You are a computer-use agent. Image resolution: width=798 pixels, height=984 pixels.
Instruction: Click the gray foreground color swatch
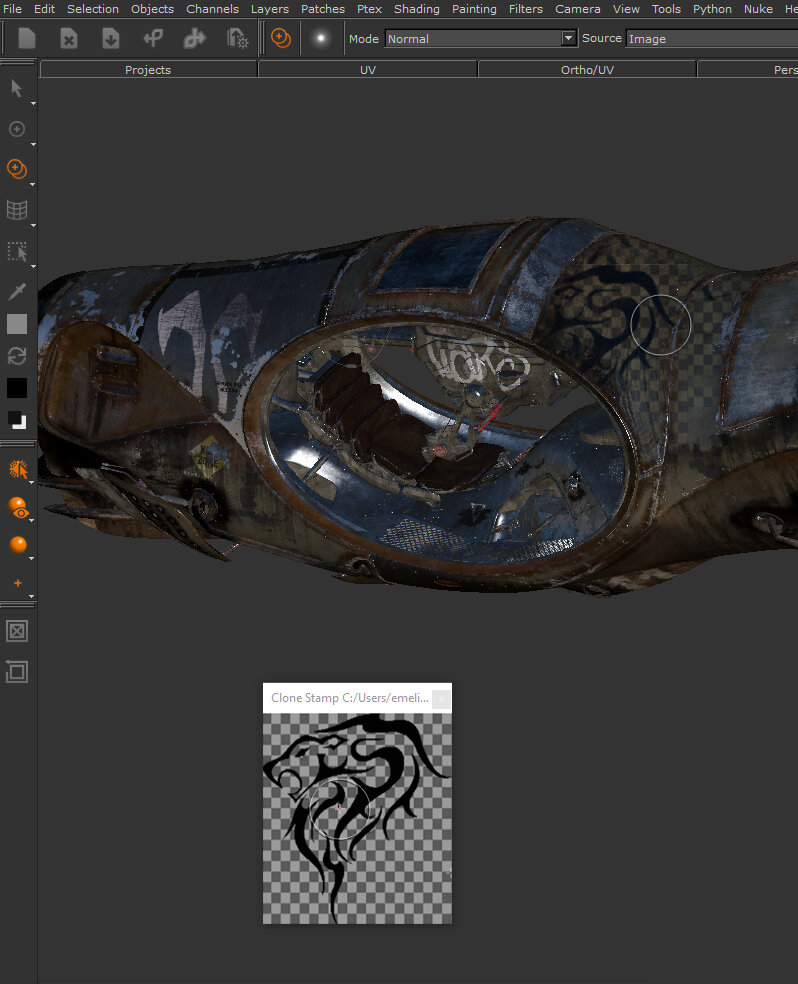click(17, 324)
